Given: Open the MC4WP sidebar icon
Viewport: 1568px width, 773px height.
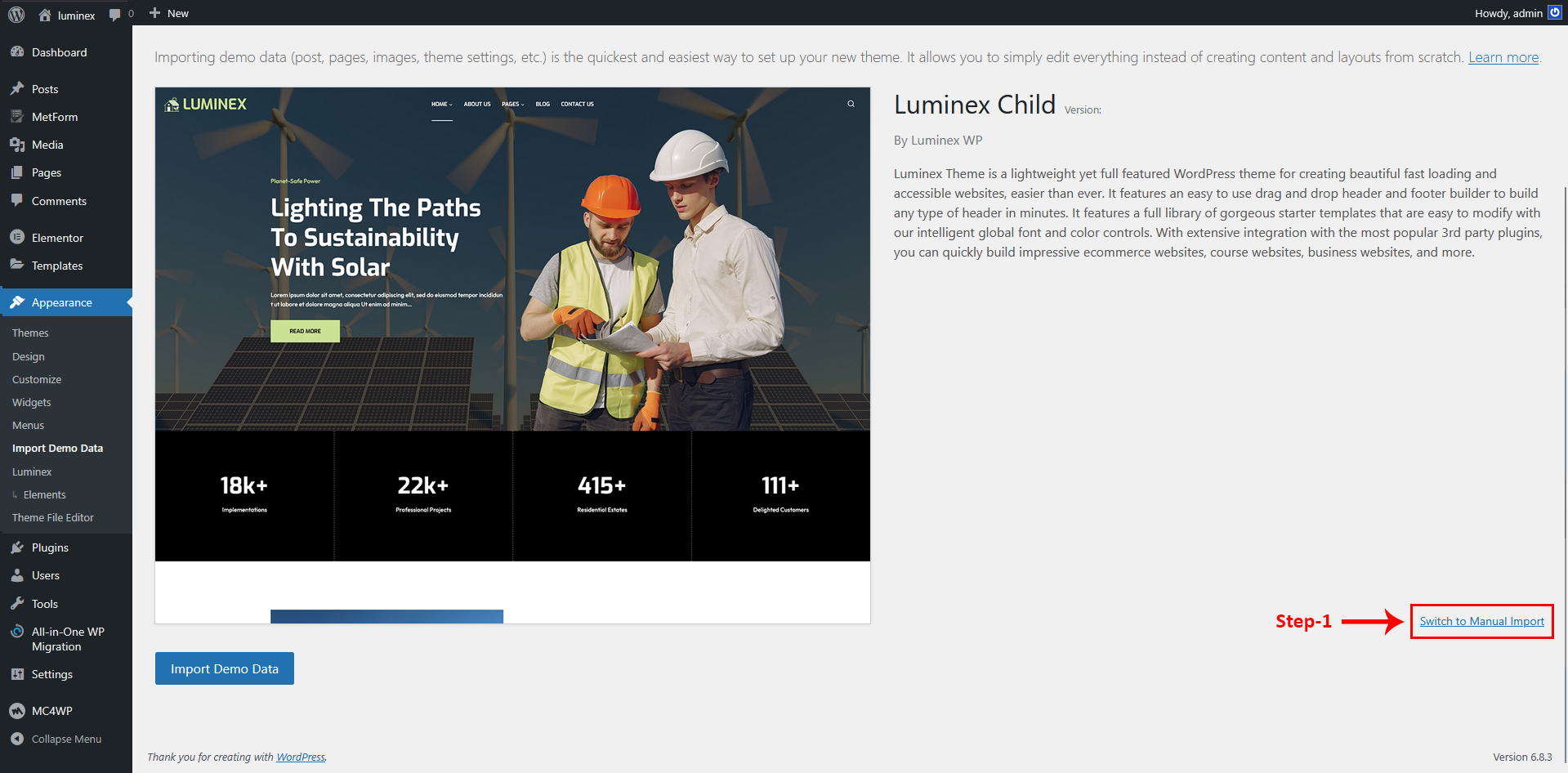Looking at the screenshot, I should (x=17, y=711).
